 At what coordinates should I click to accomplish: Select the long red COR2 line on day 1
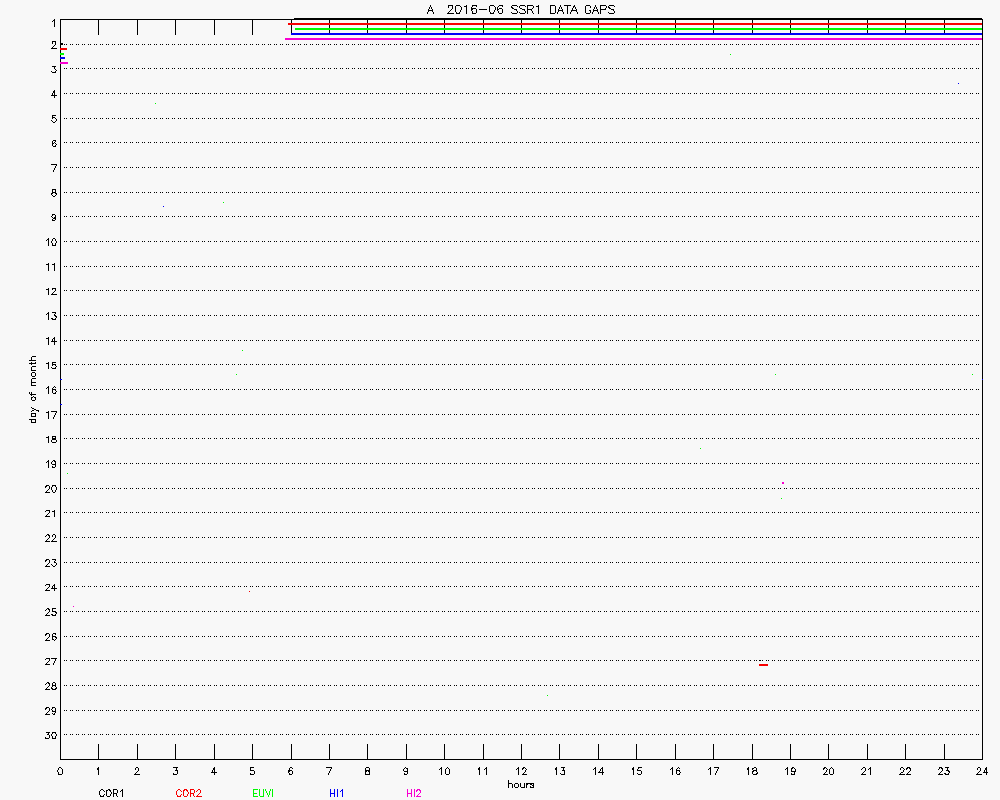pos(635,24)
